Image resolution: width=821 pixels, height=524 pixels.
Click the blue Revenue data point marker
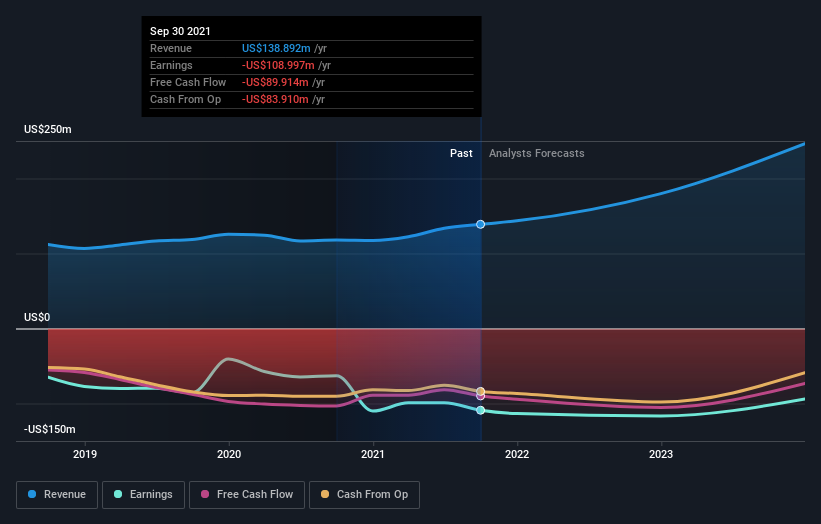click(x=480, y=224)
